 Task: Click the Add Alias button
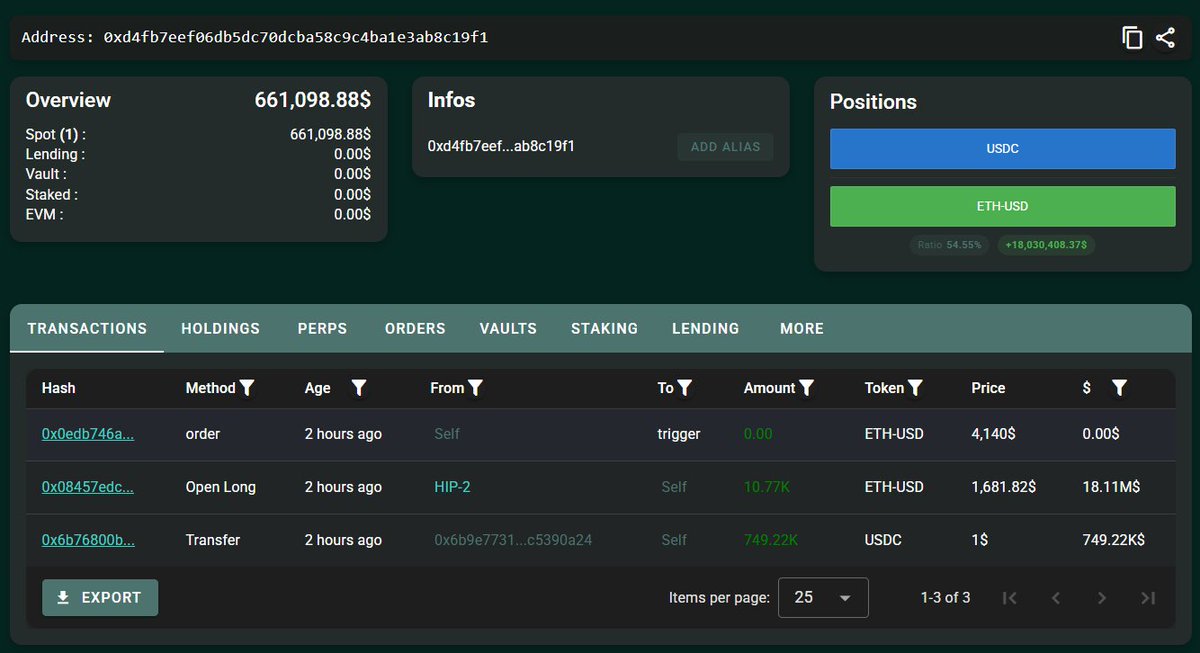[x=725, y=147]
